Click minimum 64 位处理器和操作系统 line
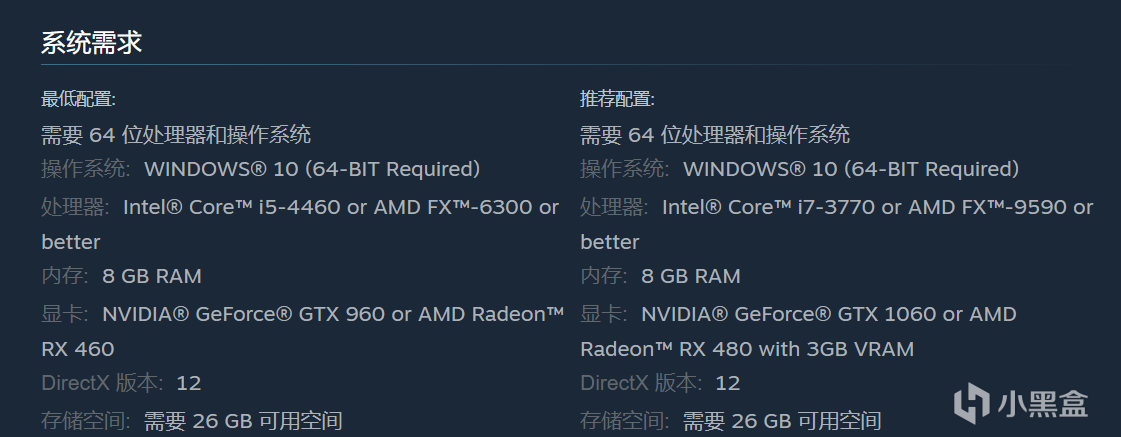This screenshot has width=1121, height=437. [x=176, y=134]
